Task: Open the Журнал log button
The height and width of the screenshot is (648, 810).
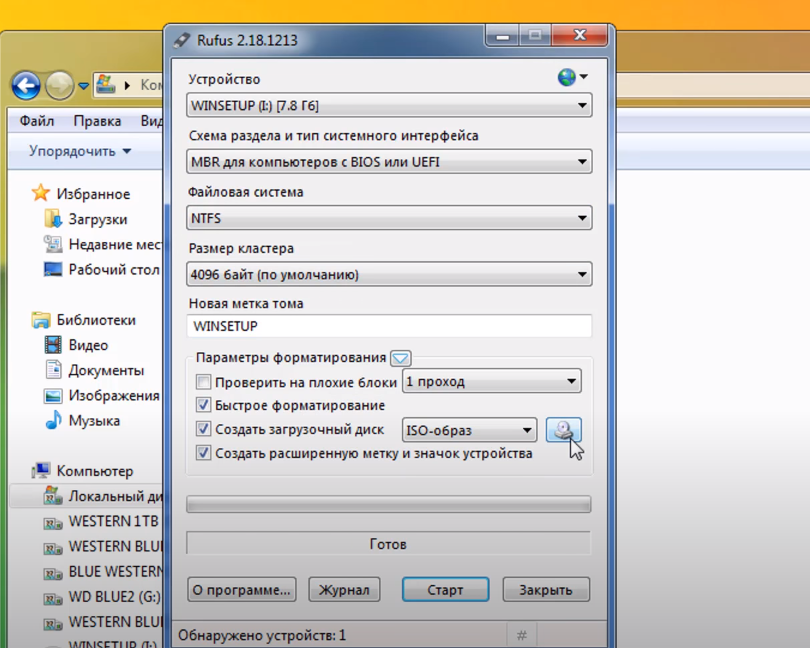Action: pyautogui.click(x=344, y=590)
